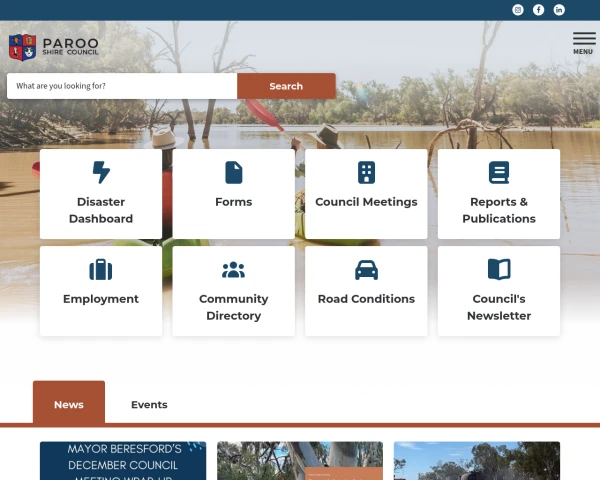The height and width of the screenshot is (480, 600).
Task: Open the Disaster Dashboard link text
Action: click(x=101, y=210)
